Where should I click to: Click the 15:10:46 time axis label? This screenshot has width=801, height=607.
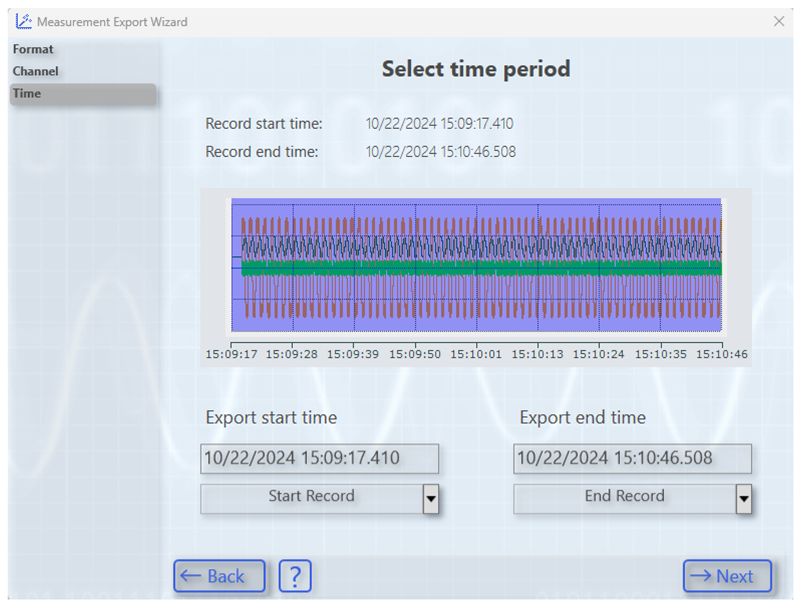pos(722,354)
